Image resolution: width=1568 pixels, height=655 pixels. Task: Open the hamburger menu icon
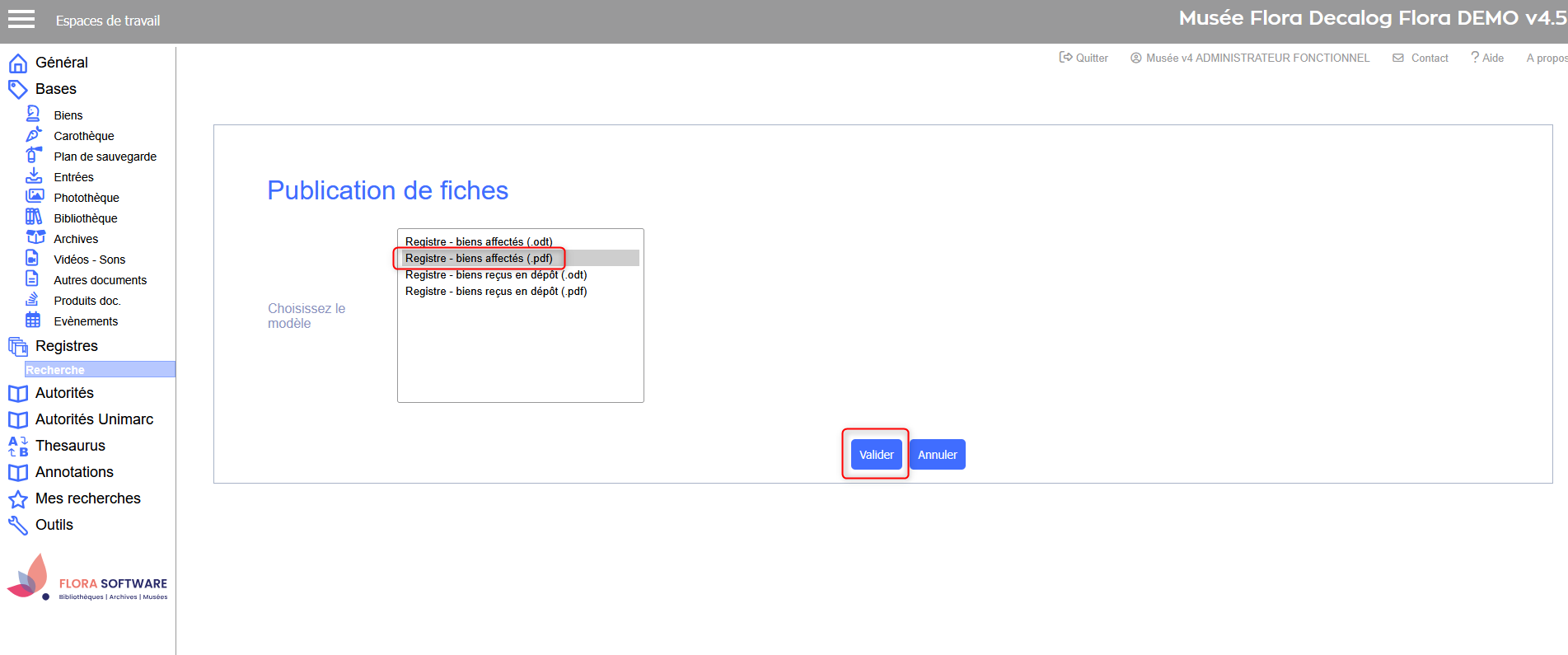(21, 20)
